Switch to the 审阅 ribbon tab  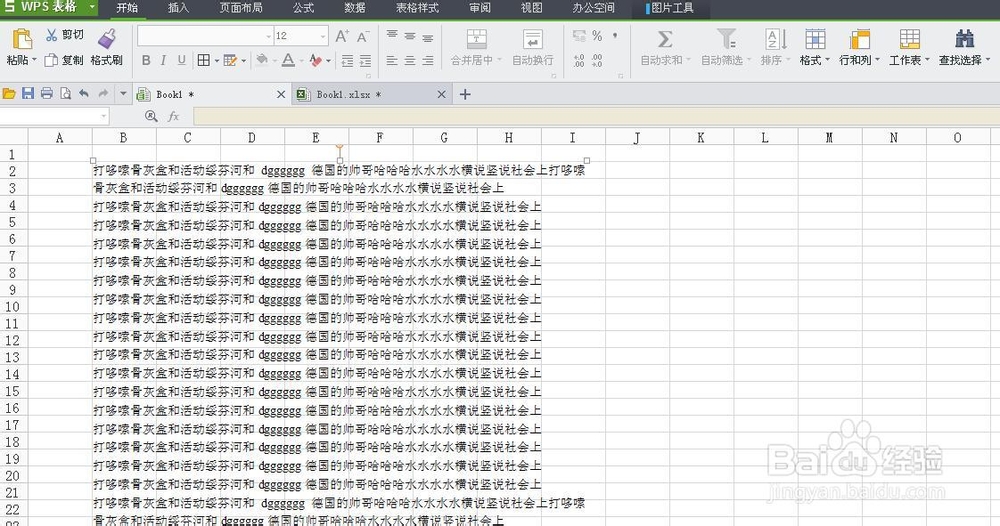tap(480, 8)
